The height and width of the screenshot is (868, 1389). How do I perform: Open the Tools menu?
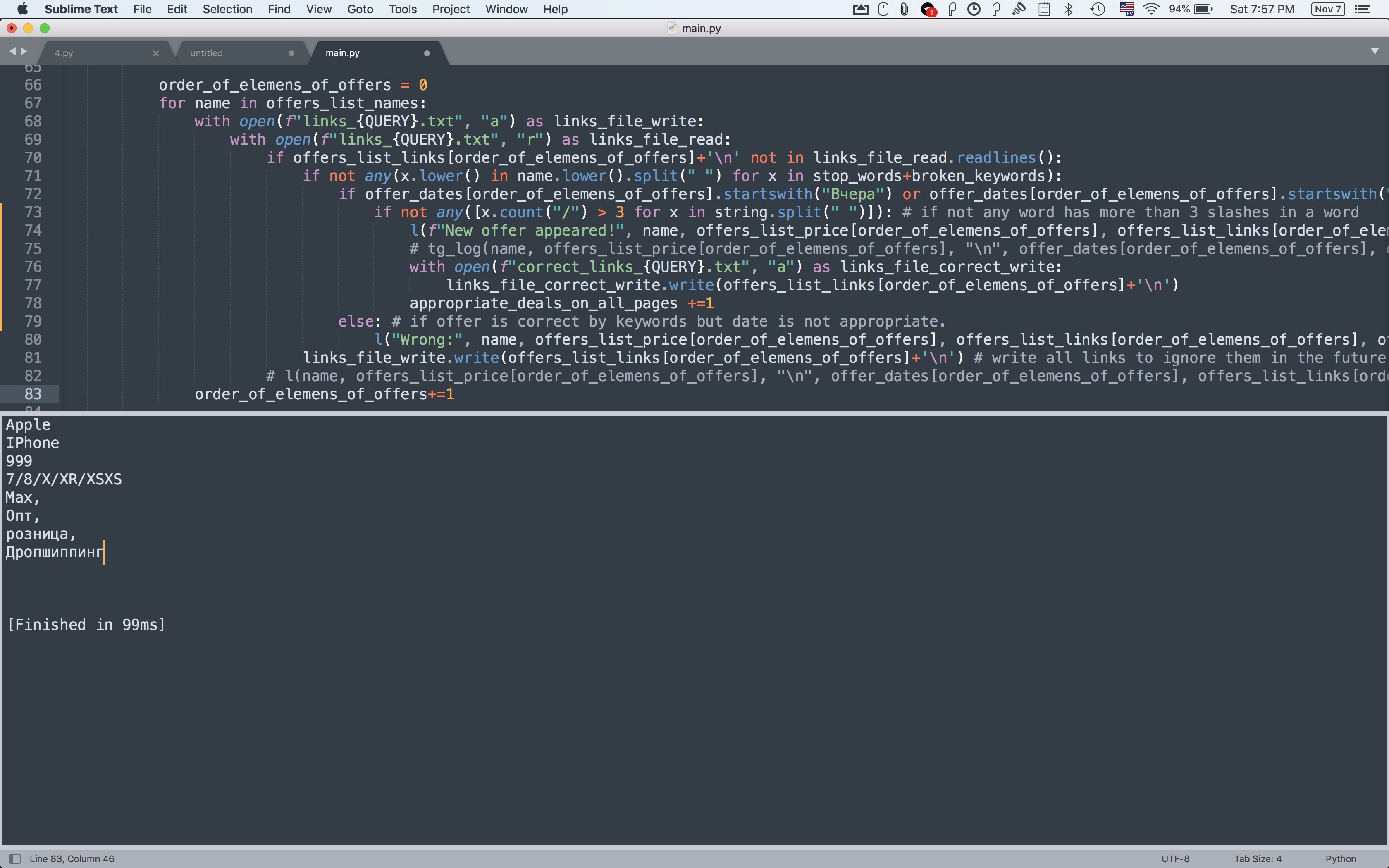click(402, 9)
